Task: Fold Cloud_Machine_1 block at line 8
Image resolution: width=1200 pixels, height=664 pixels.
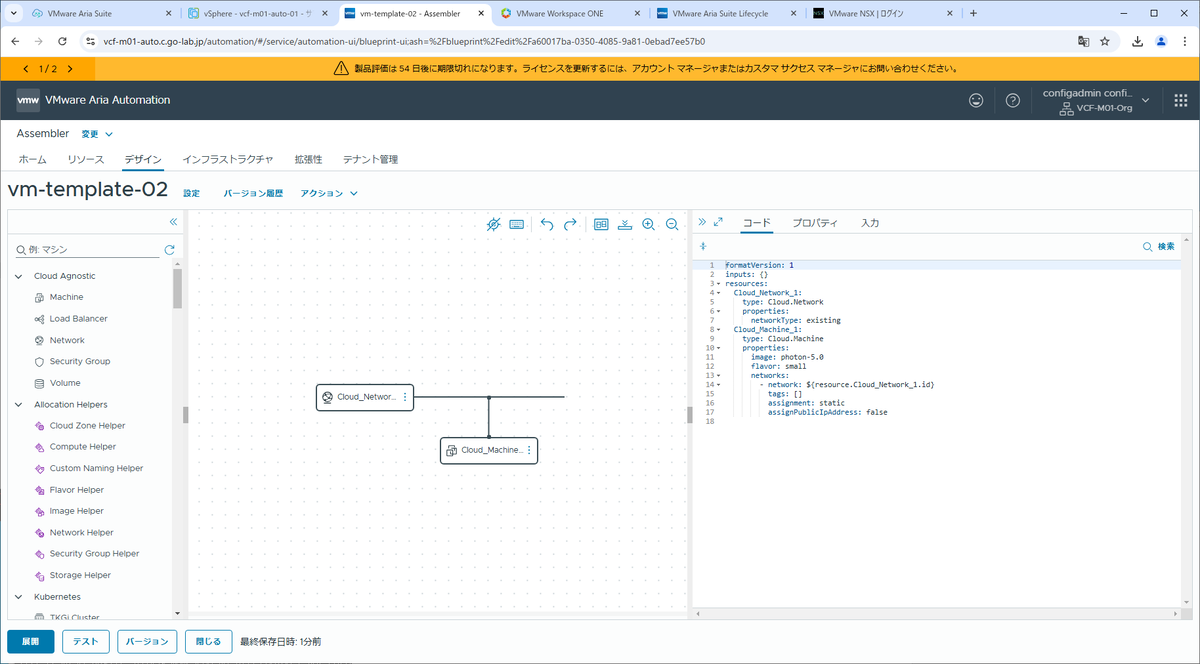Action: click(718, 329)
